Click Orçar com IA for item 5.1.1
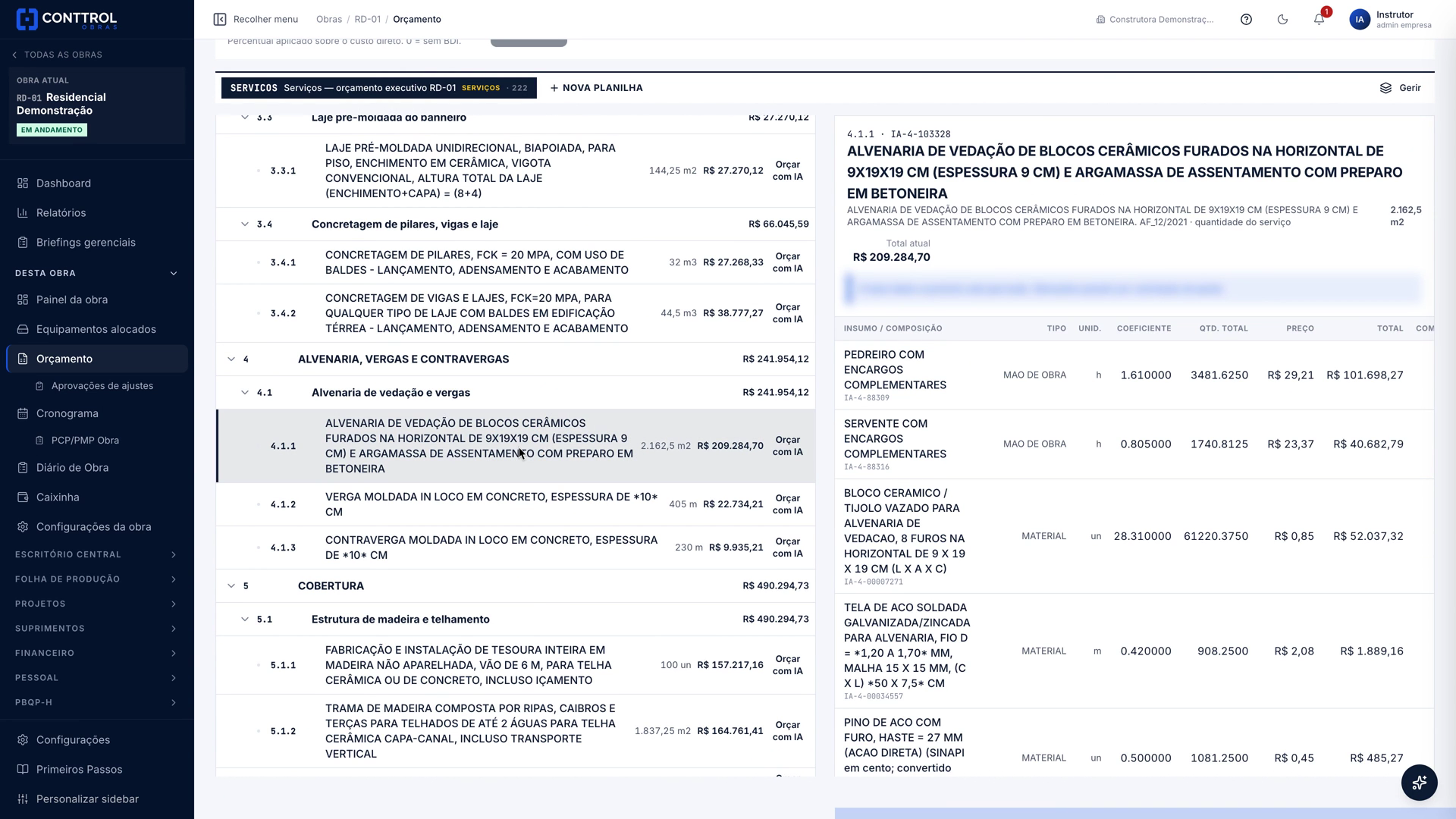1456x819 pixels. click(787, 665)
